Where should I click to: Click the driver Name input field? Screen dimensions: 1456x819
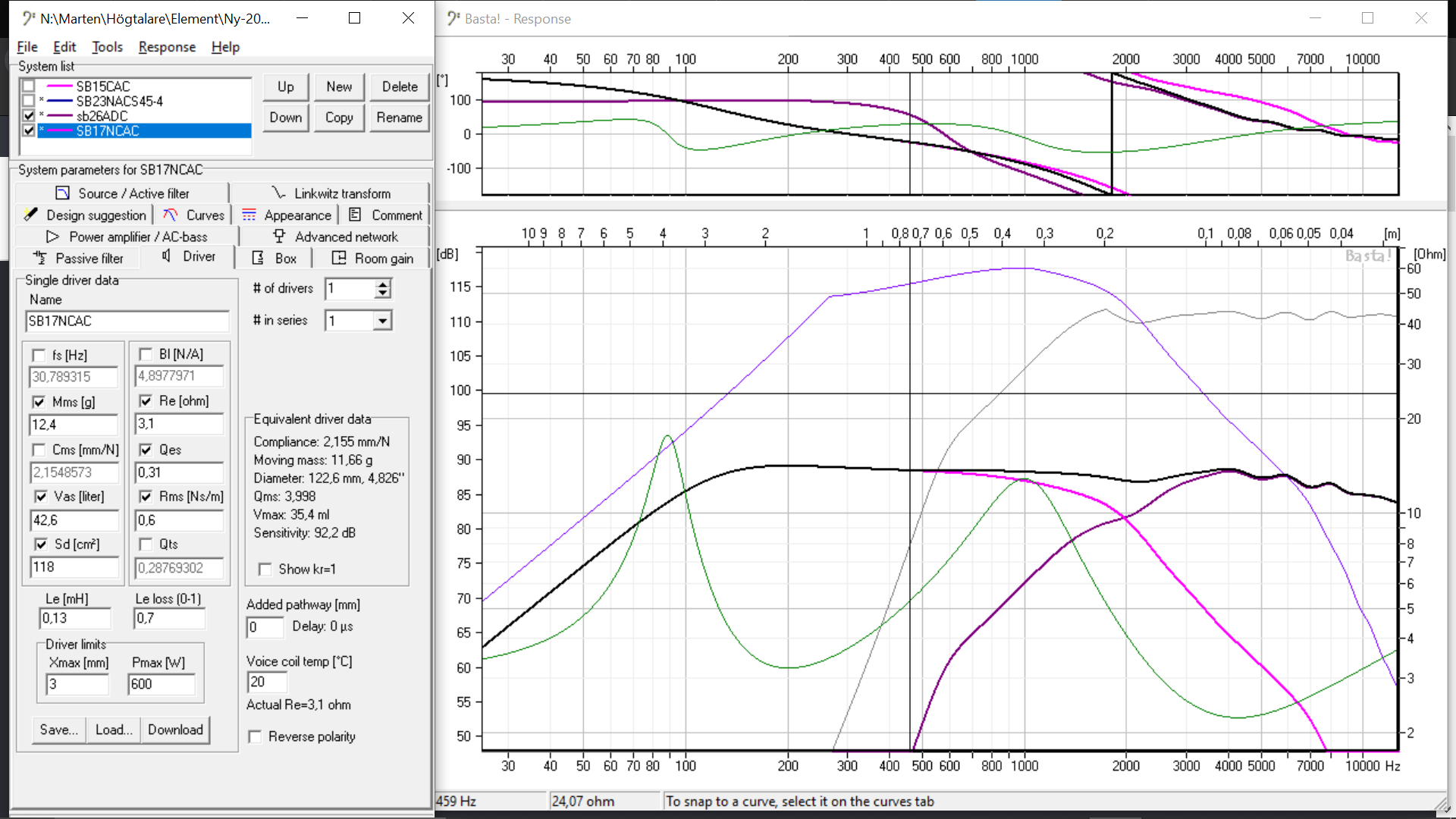point(127,321)
